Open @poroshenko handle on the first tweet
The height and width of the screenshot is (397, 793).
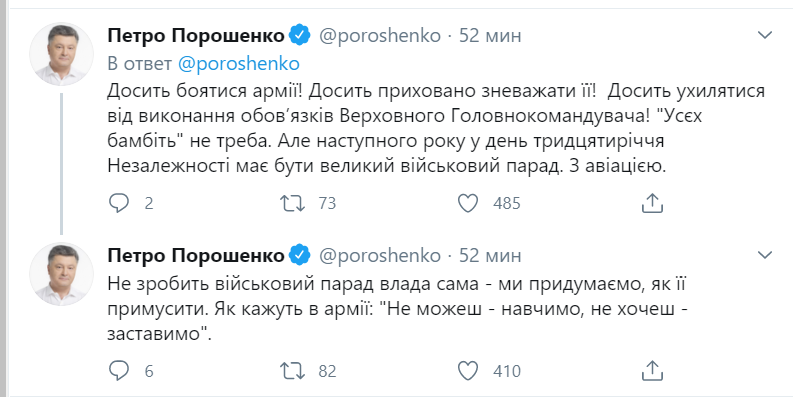[380, 36]
